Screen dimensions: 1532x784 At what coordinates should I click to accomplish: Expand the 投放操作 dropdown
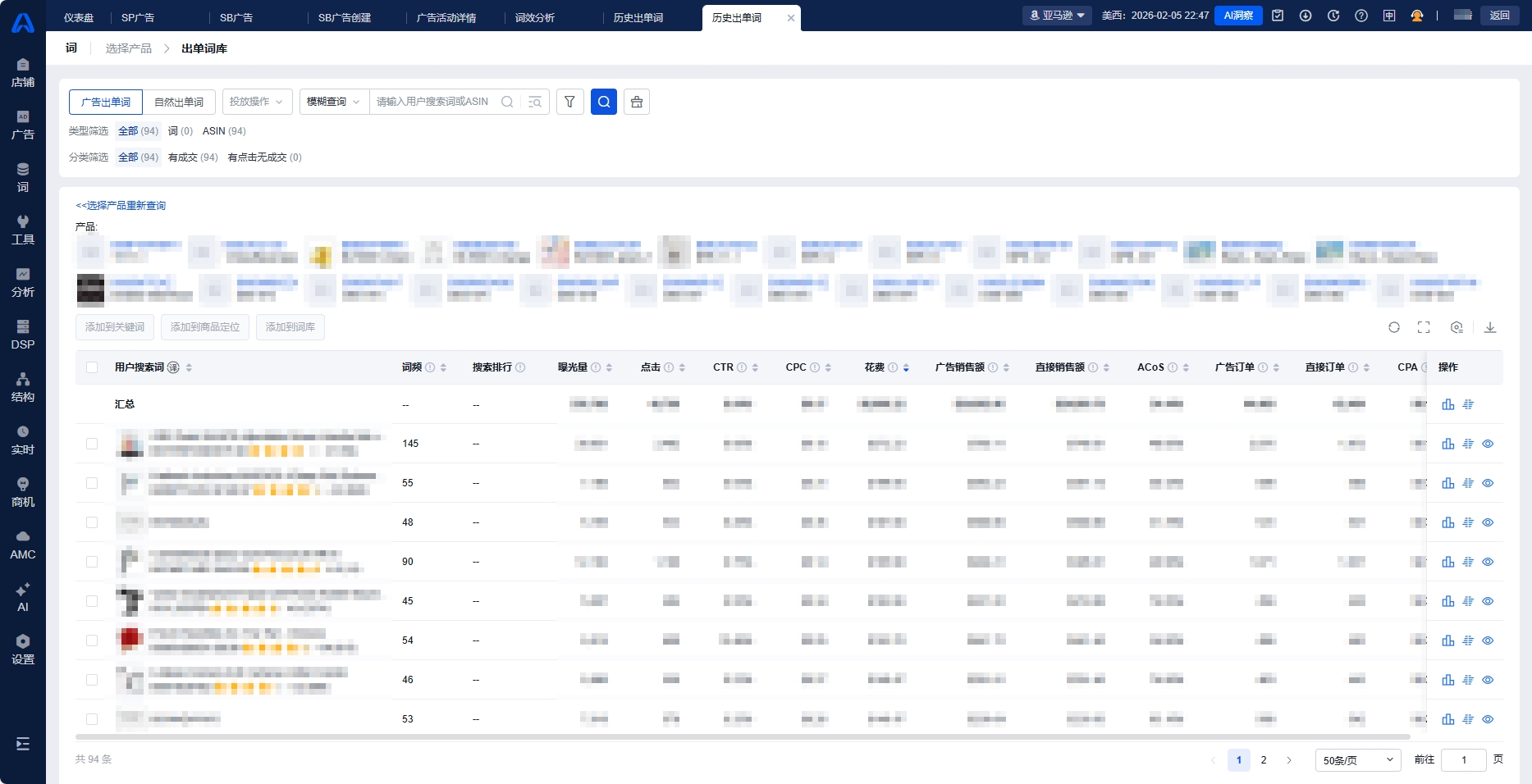click(x=257, y=102)
